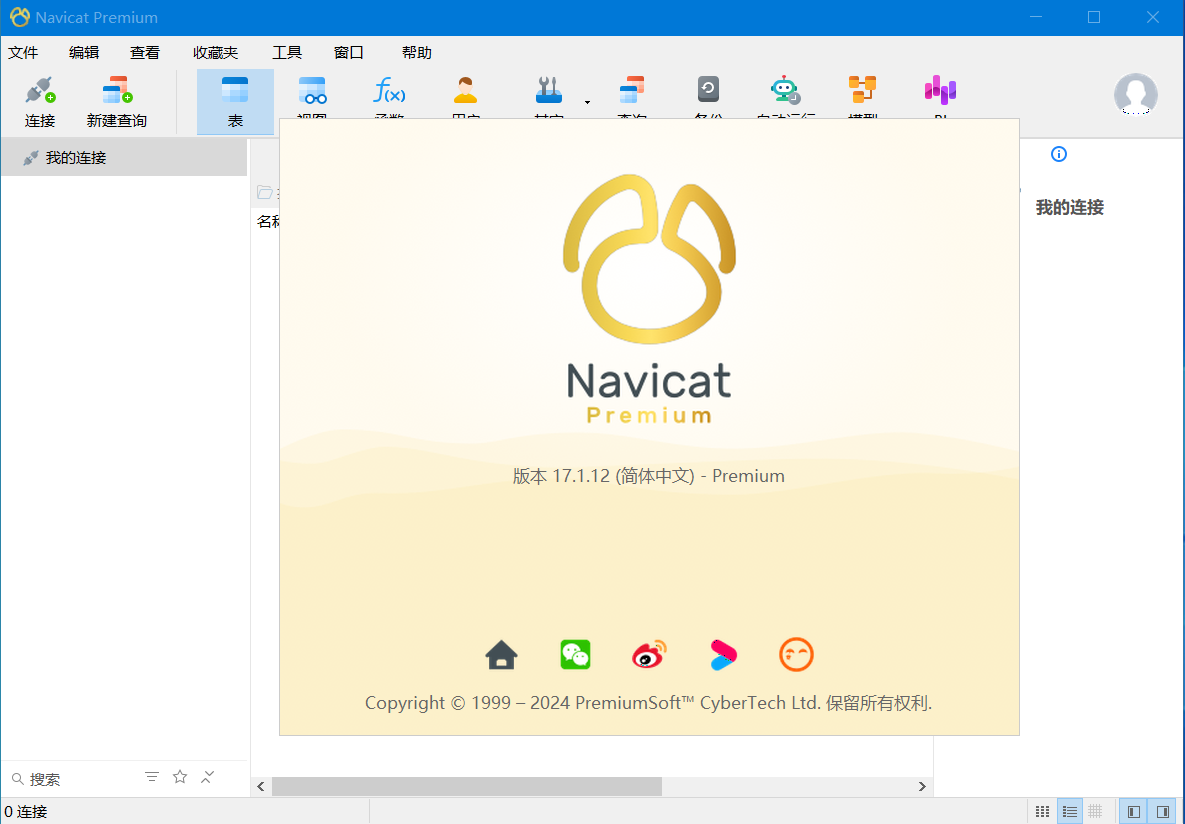Click the Copyright 1999 – 2024 PremiumSoft line
The image size is (1185, 824).
pos(648,703)
